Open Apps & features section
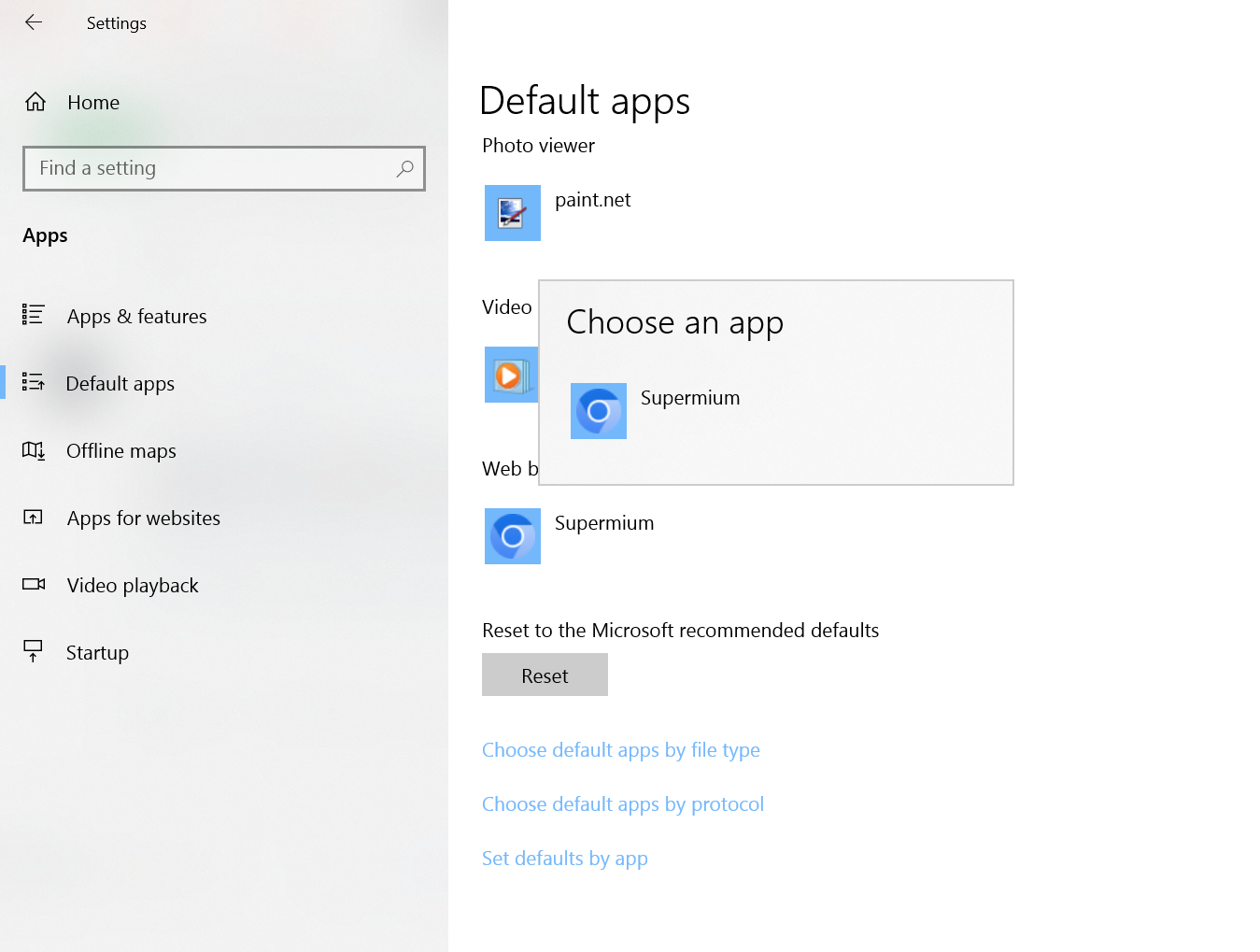The width and height of the screenshot is (1260, 952). [136, 317]
